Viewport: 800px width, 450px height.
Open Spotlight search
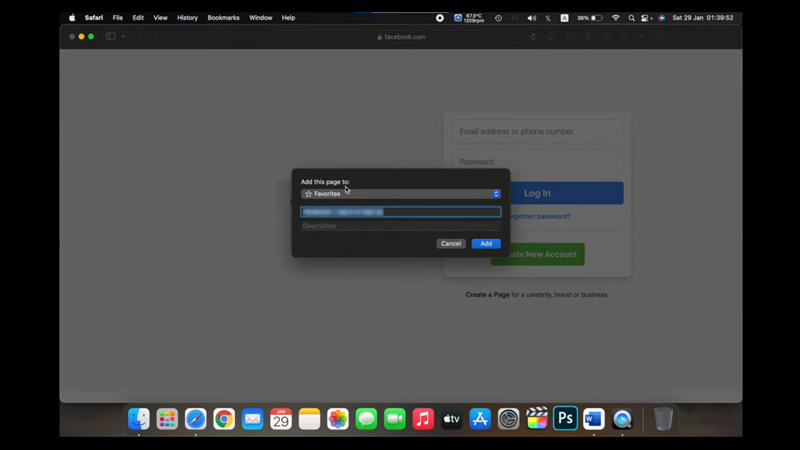click(x=632, y=18)
